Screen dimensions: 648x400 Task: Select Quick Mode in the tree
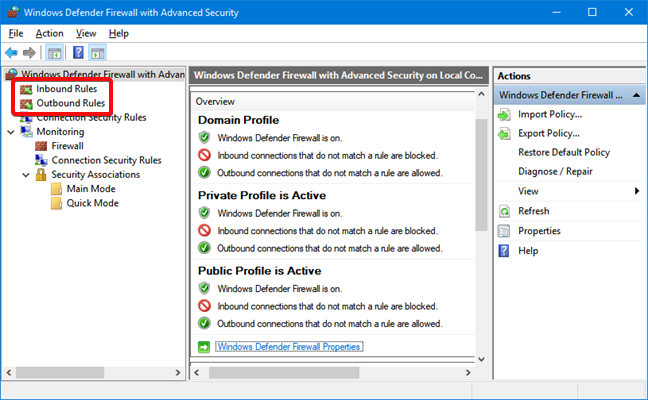pos(93,203)
